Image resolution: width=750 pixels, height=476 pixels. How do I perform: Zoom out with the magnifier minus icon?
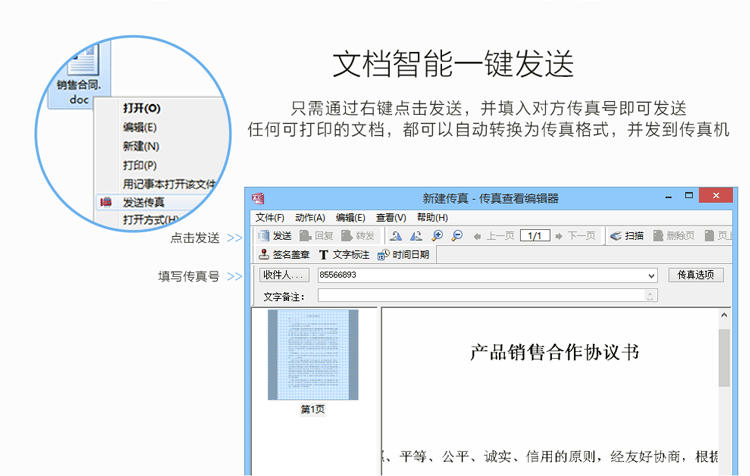point(457,236)
